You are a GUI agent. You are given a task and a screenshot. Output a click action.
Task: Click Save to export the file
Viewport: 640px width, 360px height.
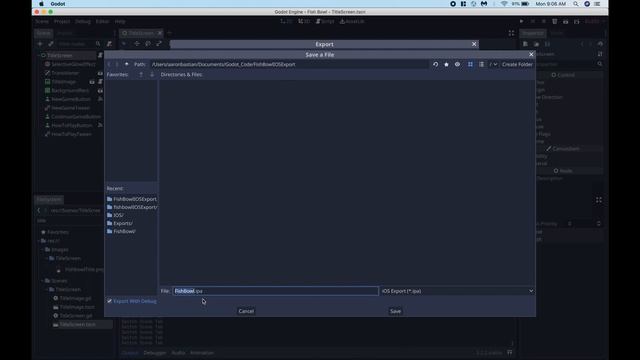pos(396,311)
